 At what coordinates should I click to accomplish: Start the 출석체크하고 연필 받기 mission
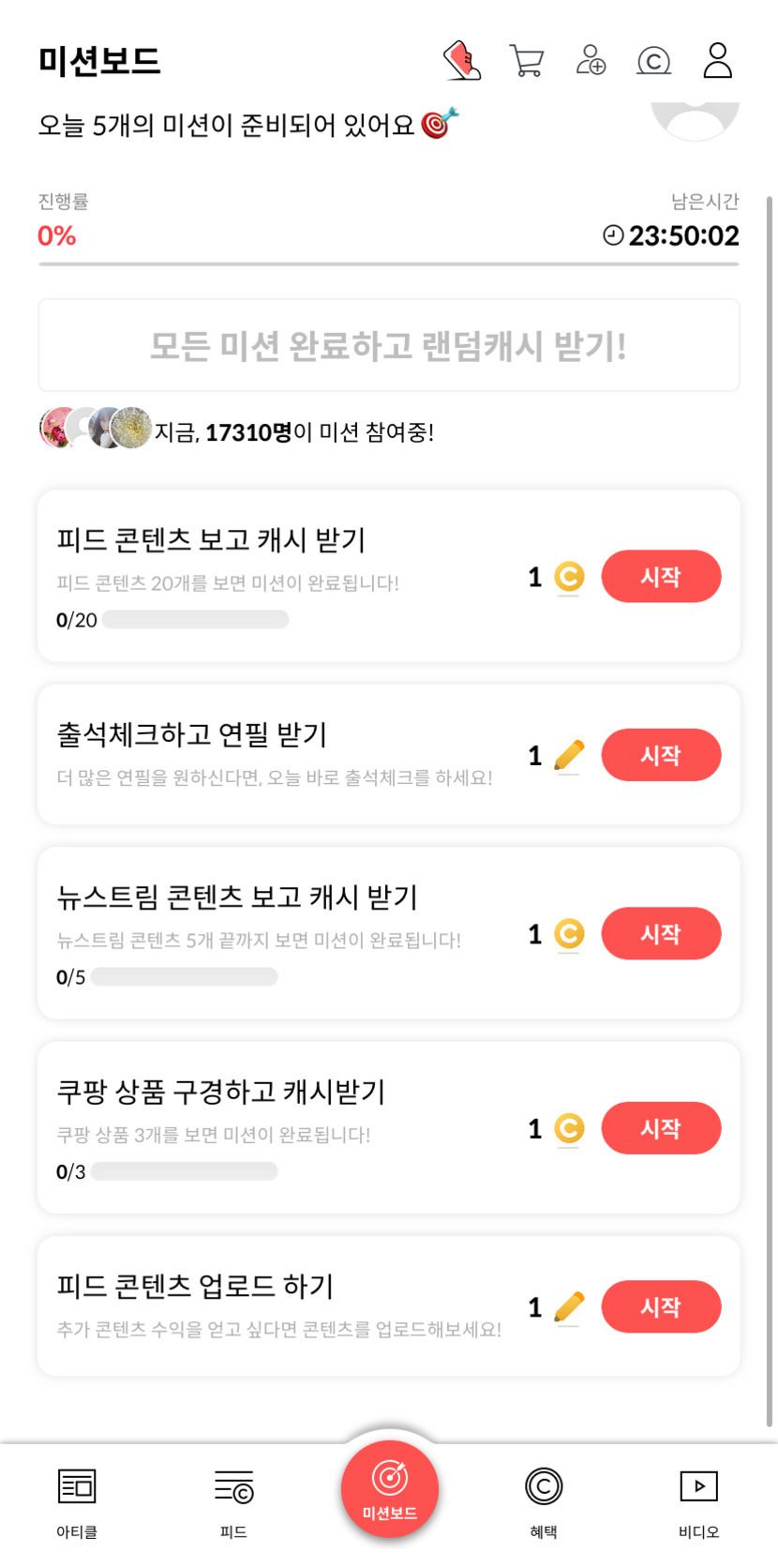click(661, 755)
